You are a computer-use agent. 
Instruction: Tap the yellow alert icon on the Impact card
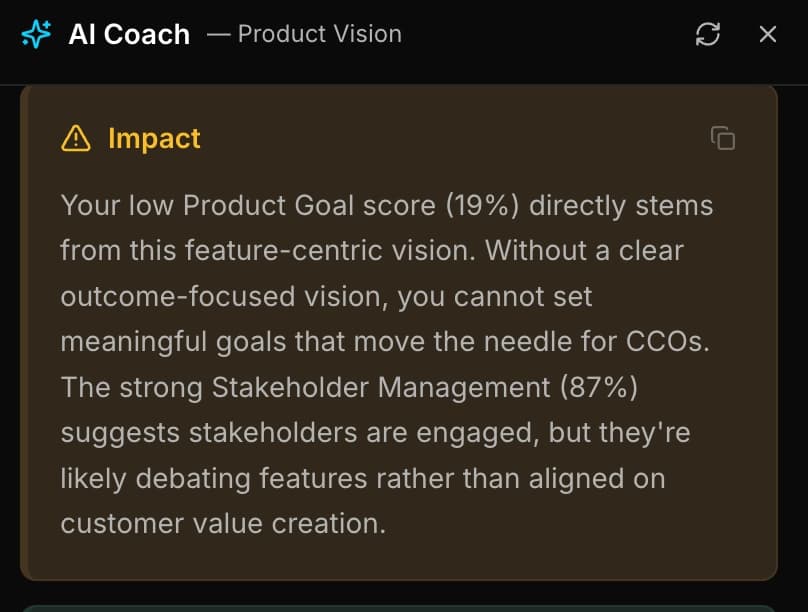[76, 138]
